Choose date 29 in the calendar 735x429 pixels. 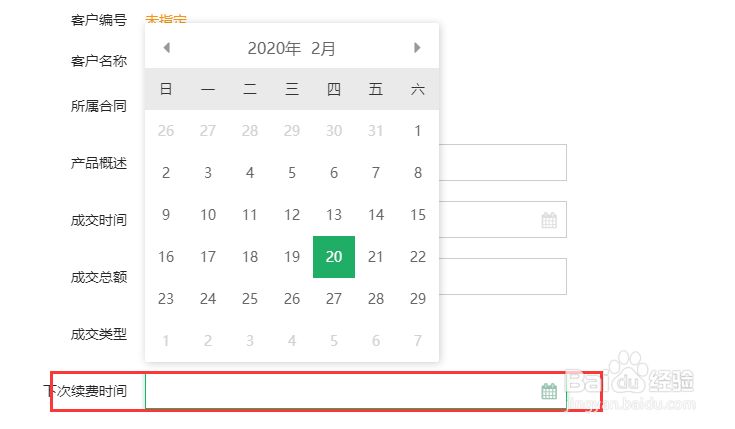click(418, 299)
